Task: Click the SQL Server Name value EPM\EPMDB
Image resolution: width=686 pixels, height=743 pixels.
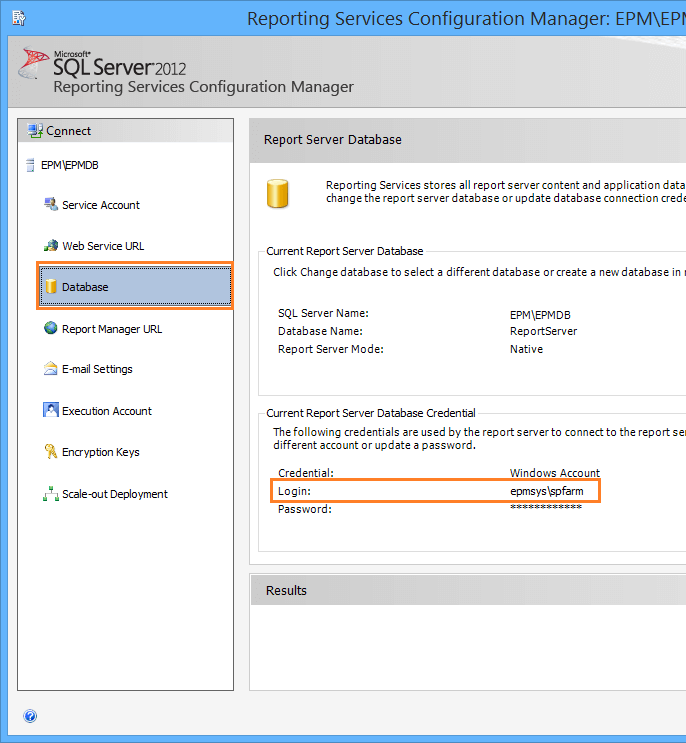Action: [540, 315]
